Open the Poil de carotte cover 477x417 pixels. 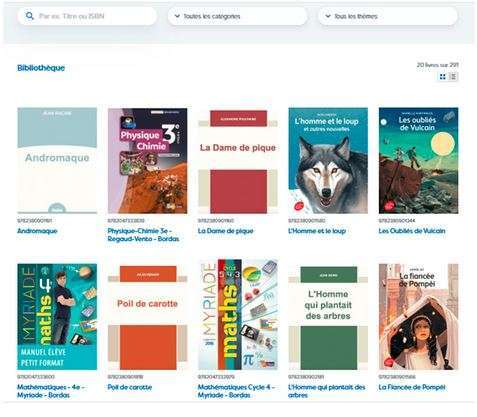147,317
